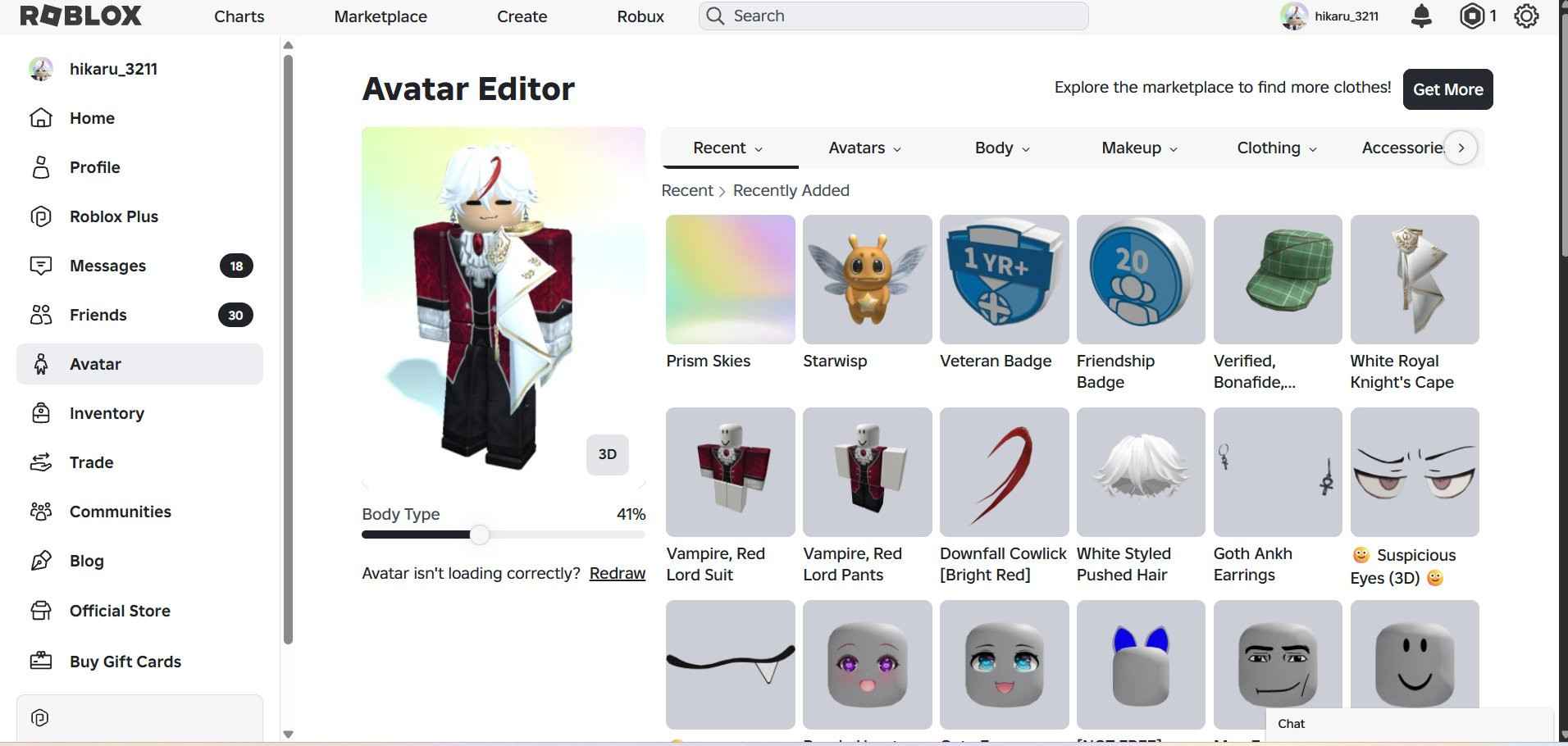1568x746 pixels.
Task: Click the Communities icon in sidebar
Action: click(x=41, y=512)
